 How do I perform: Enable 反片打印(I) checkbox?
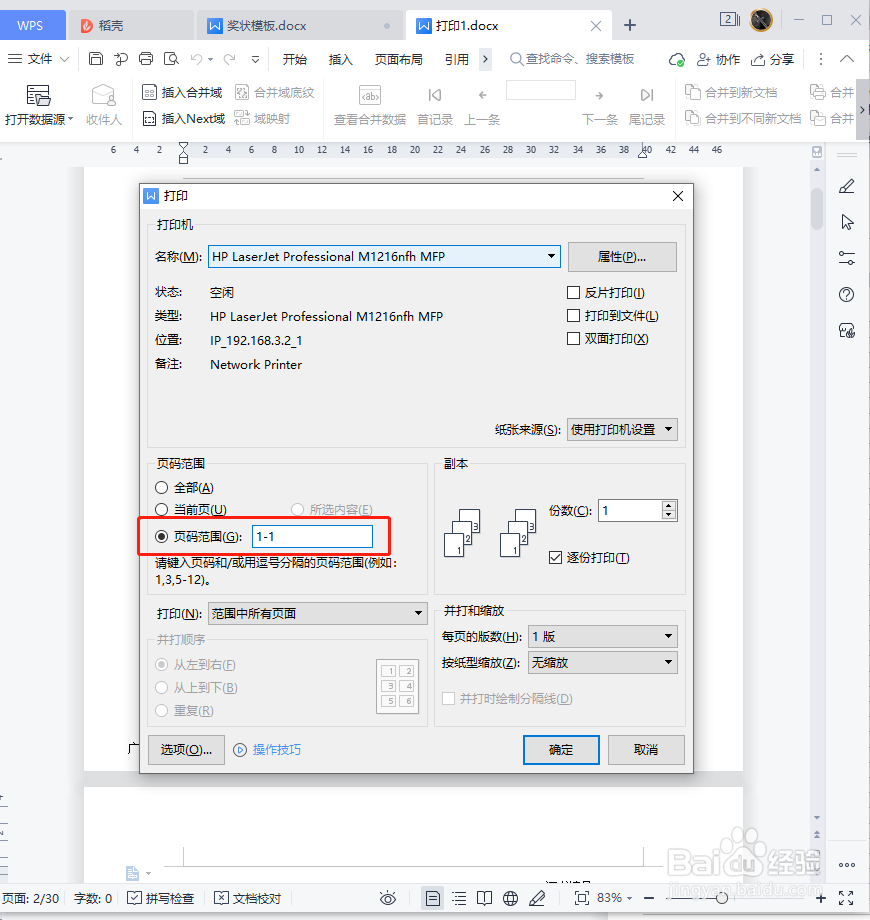click(574, 292)
